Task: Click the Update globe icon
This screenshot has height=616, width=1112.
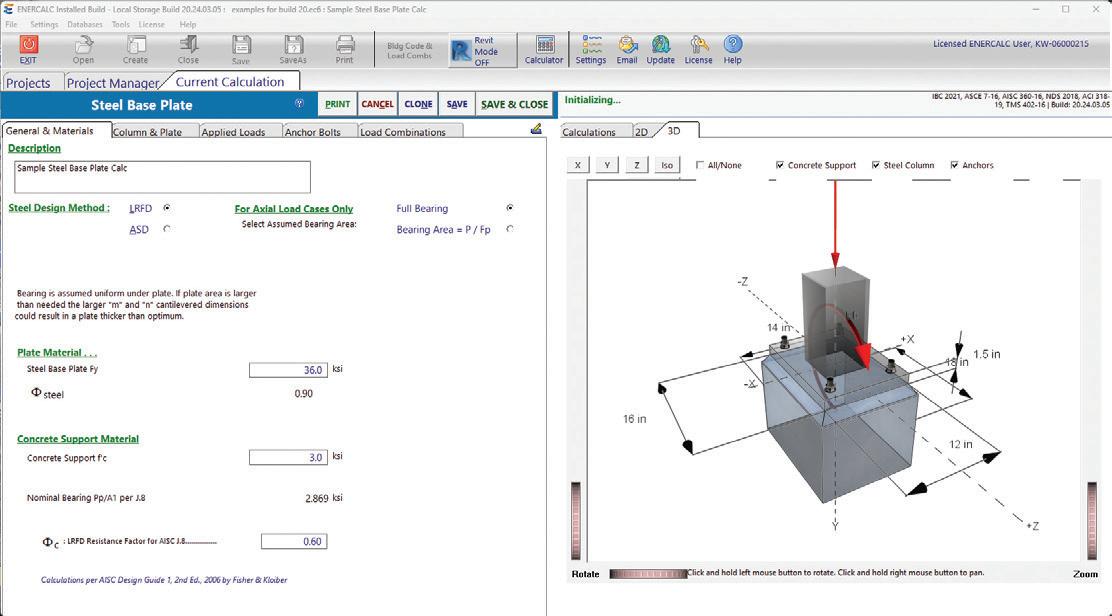Action: (x=660, y=50)
